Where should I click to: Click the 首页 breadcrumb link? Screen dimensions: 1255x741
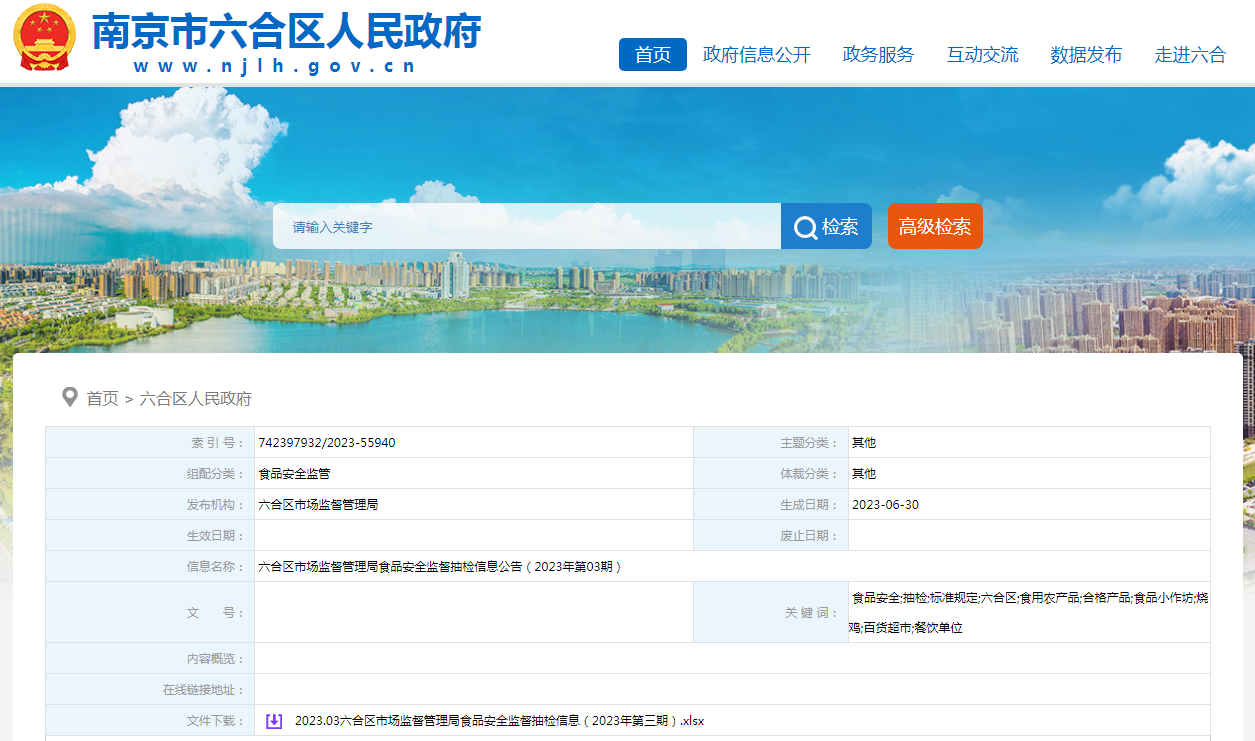click(102, 398)
